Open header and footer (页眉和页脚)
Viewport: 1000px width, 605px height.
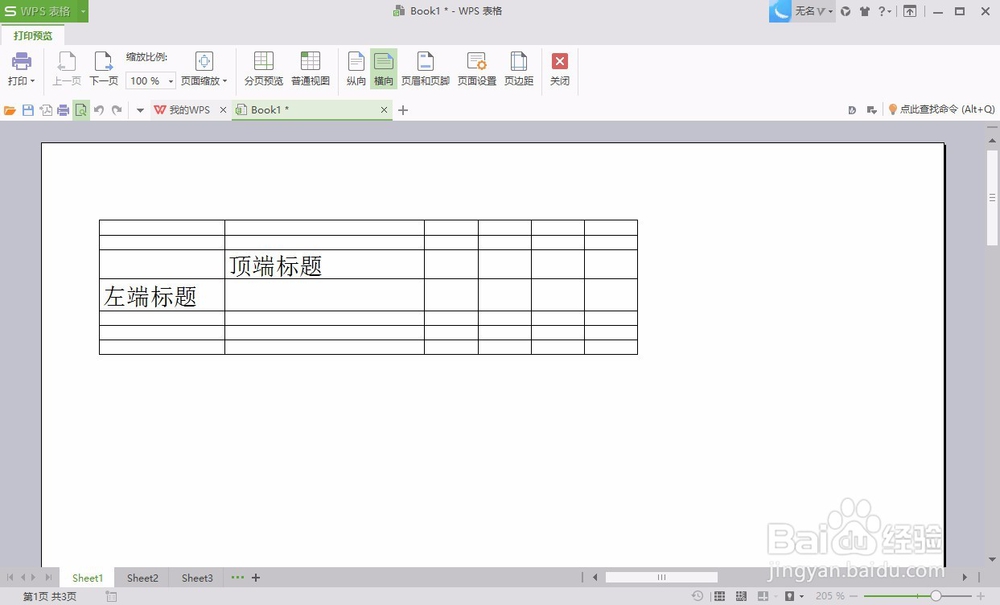click(425, 69)
